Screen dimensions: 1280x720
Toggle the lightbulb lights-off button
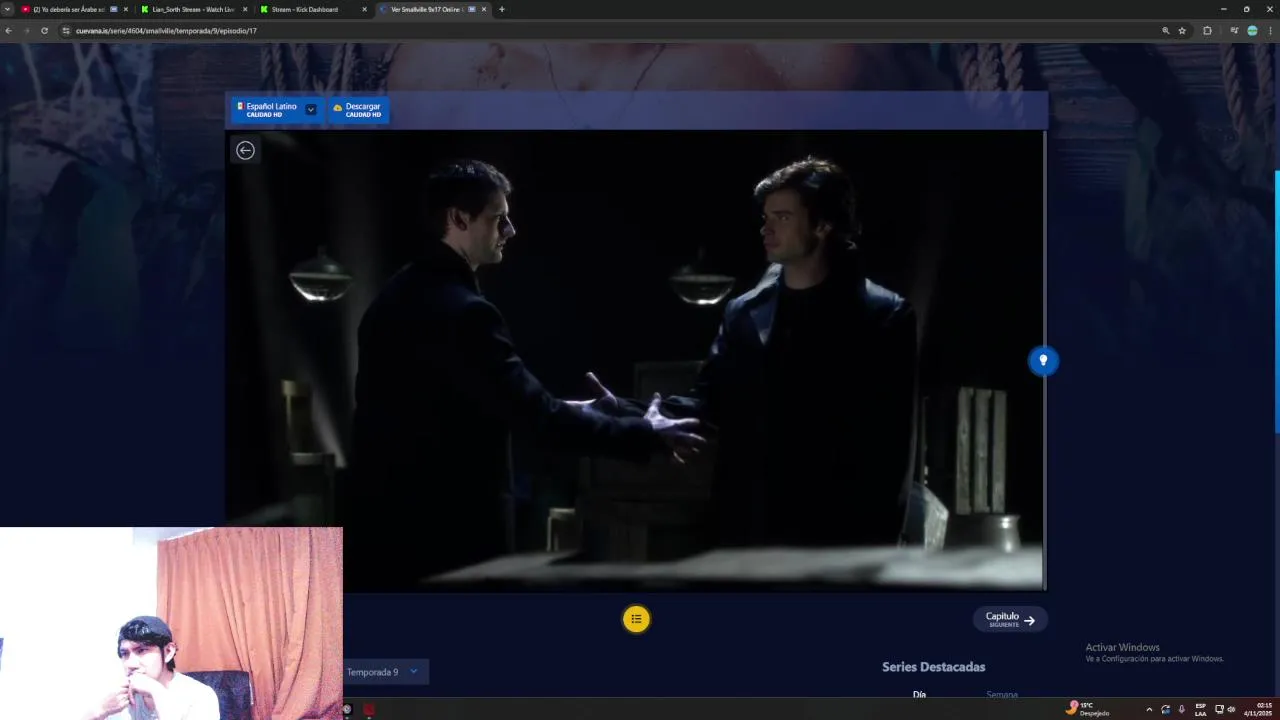(1043, 360)
